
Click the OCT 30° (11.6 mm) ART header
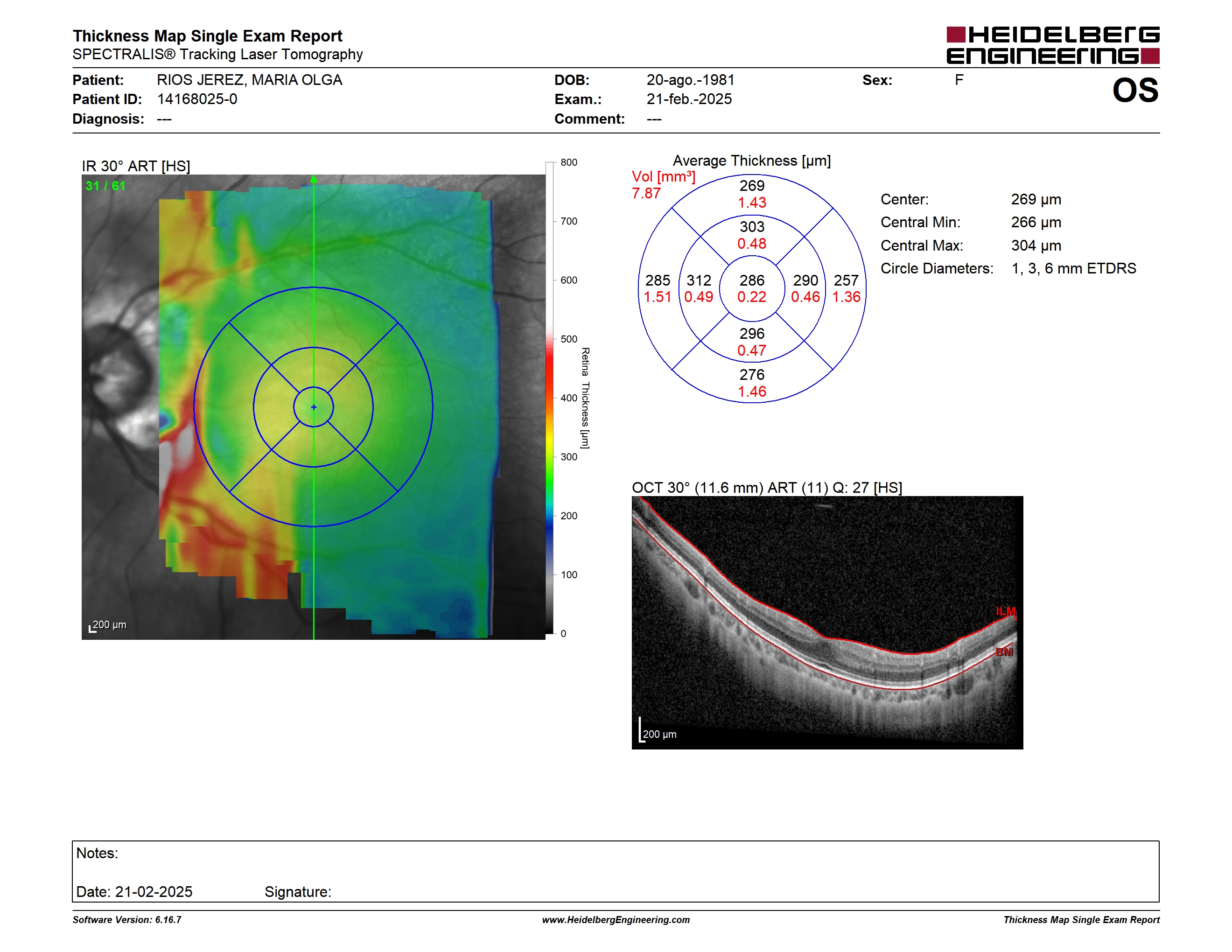tap(767, 488)
